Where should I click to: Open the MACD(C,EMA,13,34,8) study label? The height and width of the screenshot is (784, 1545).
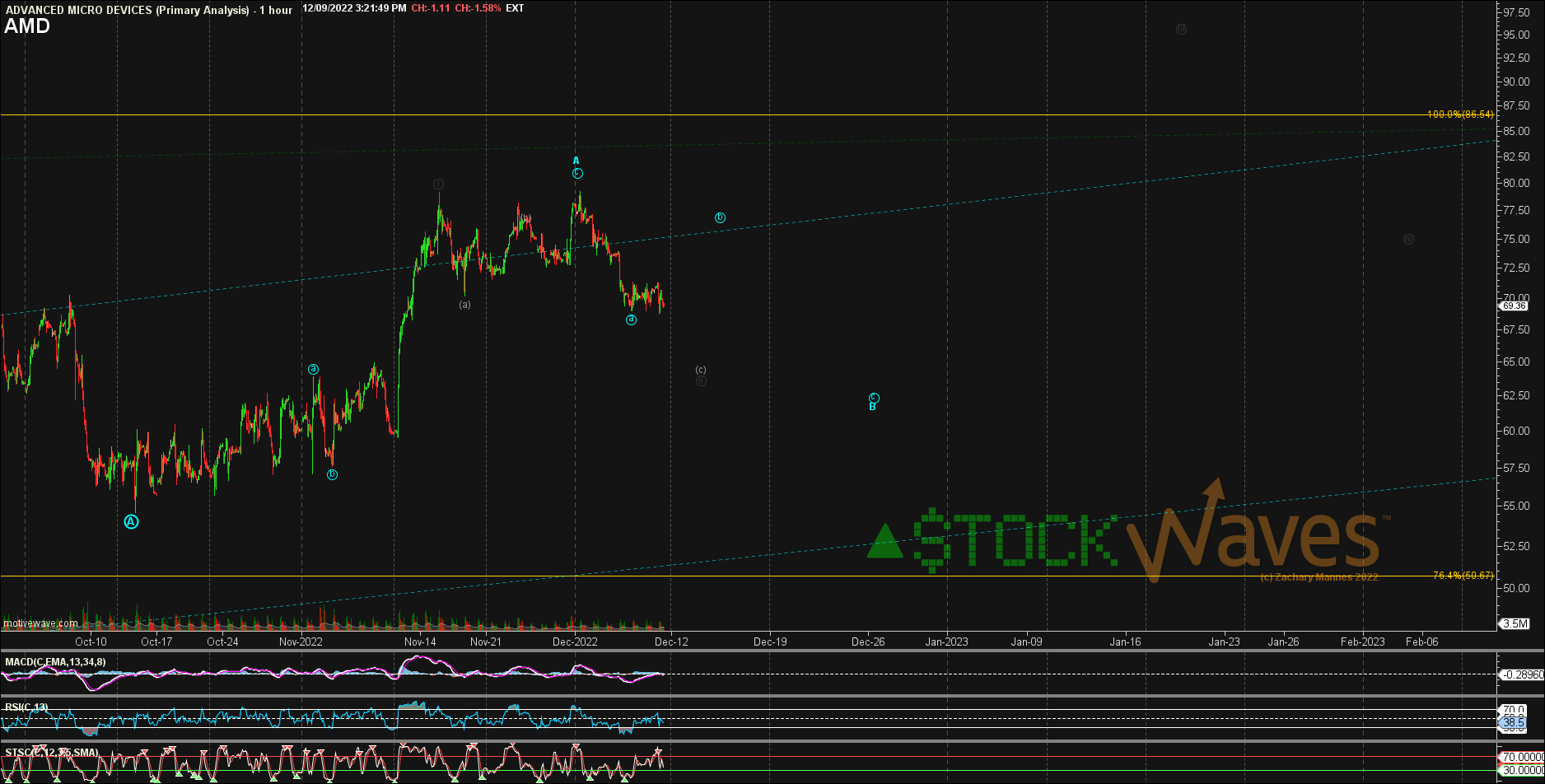[x=55, y=662]
